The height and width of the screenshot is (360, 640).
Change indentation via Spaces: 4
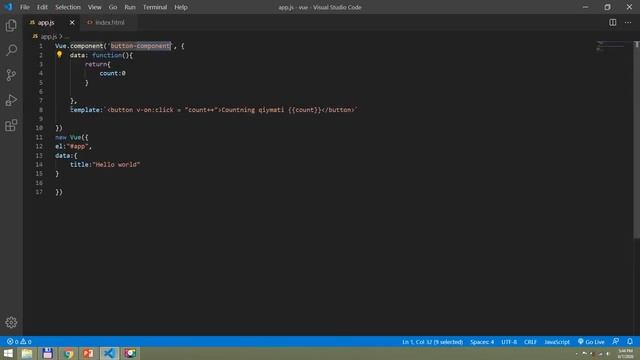tap(482, 342)
